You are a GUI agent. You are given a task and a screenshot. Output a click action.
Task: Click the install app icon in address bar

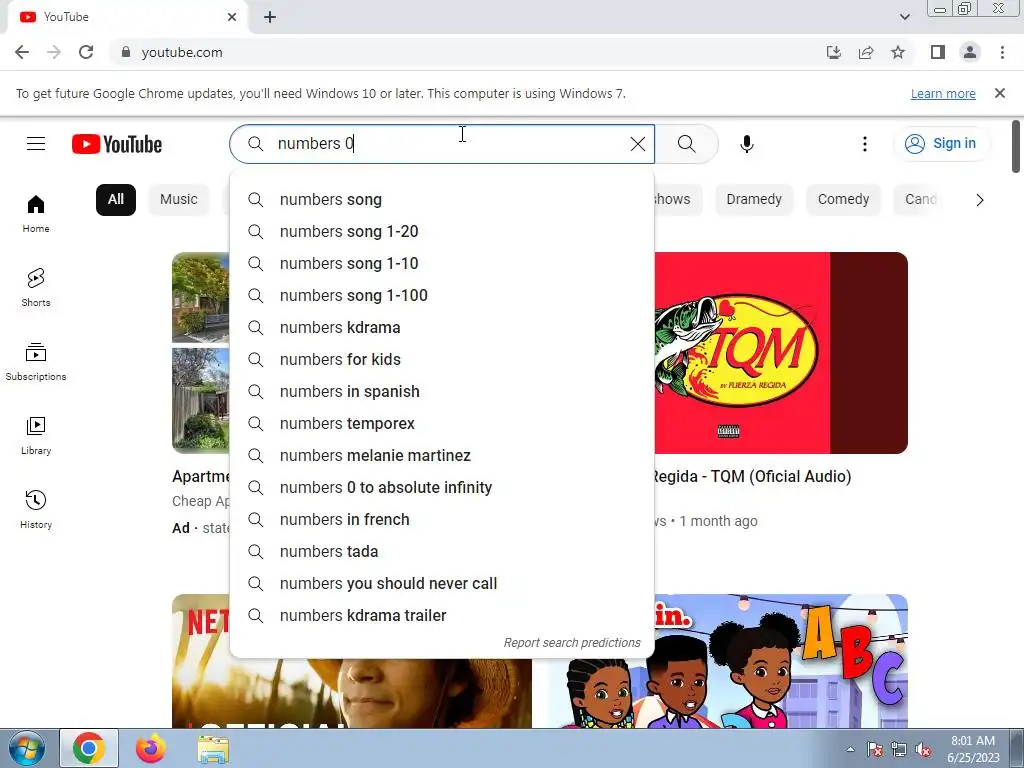[833, 52]
